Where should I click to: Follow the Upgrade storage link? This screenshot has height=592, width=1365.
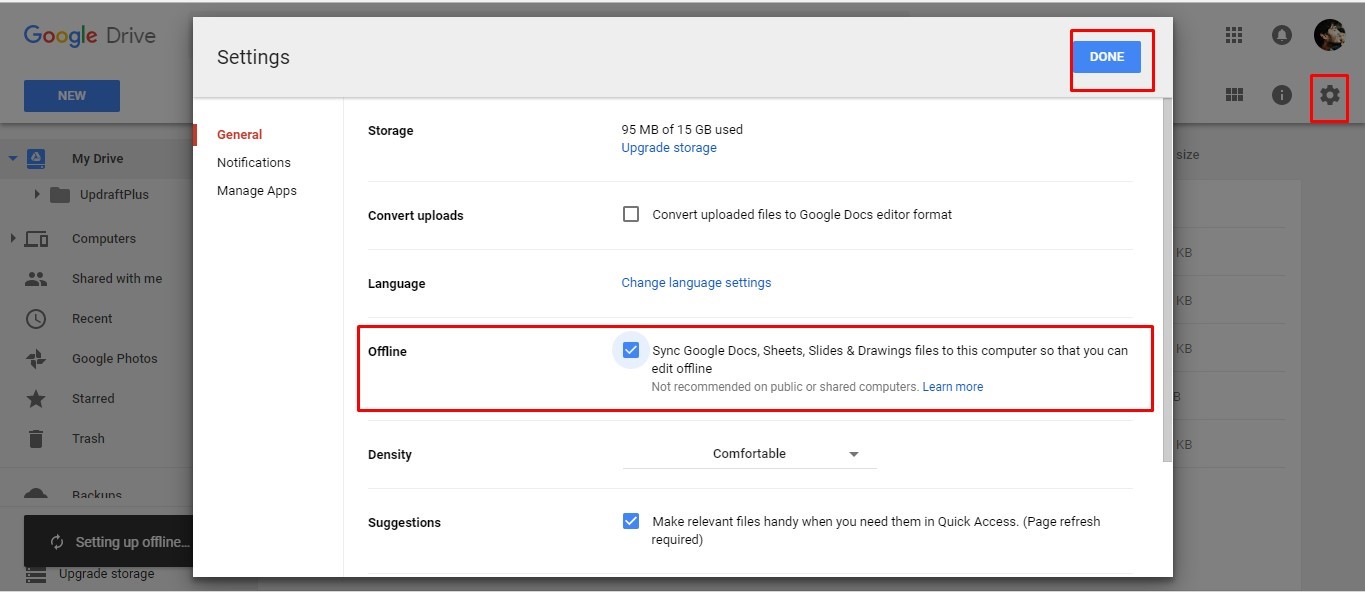point(669,147)
